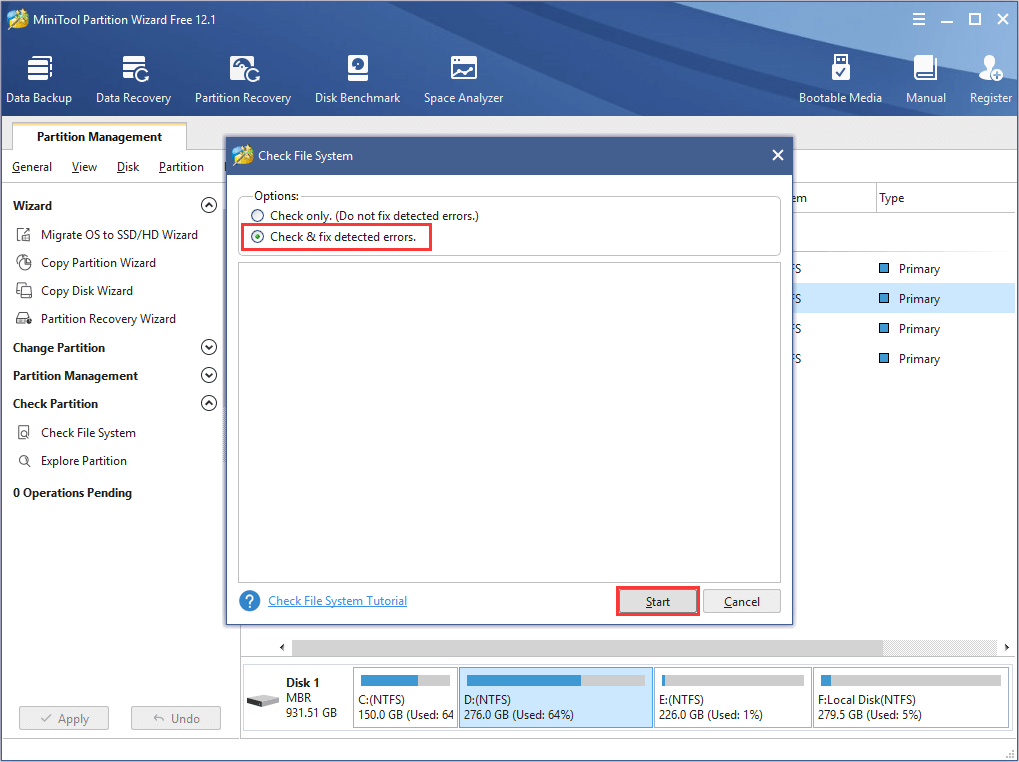Open the Data Backup tool
This screenshot has height=762, width=1019.
pos(39,79)
